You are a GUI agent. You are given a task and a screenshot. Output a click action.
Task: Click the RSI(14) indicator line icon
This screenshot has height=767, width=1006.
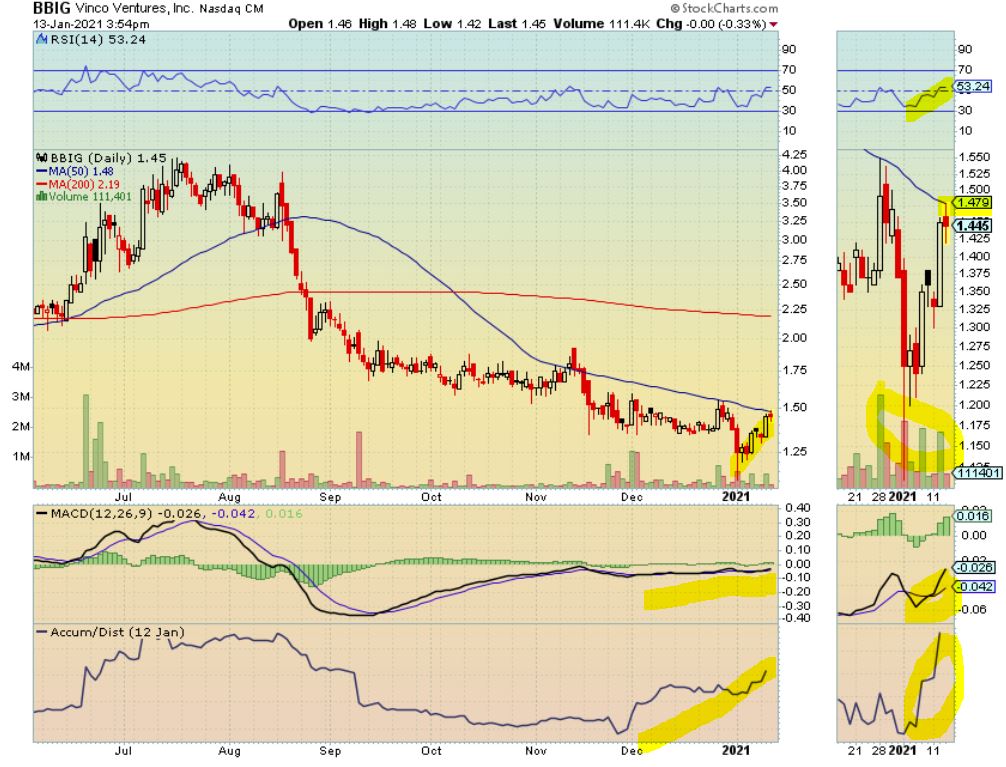tap(40, 40)
